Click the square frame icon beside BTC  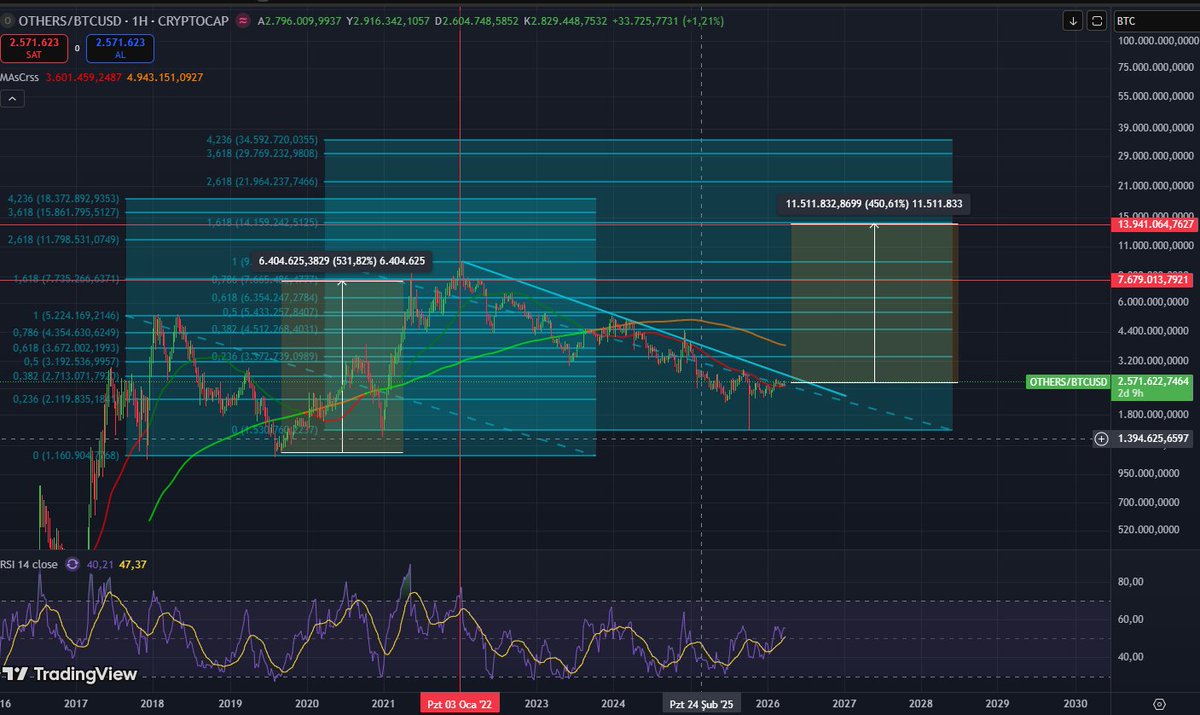[x=1097, y=20]
